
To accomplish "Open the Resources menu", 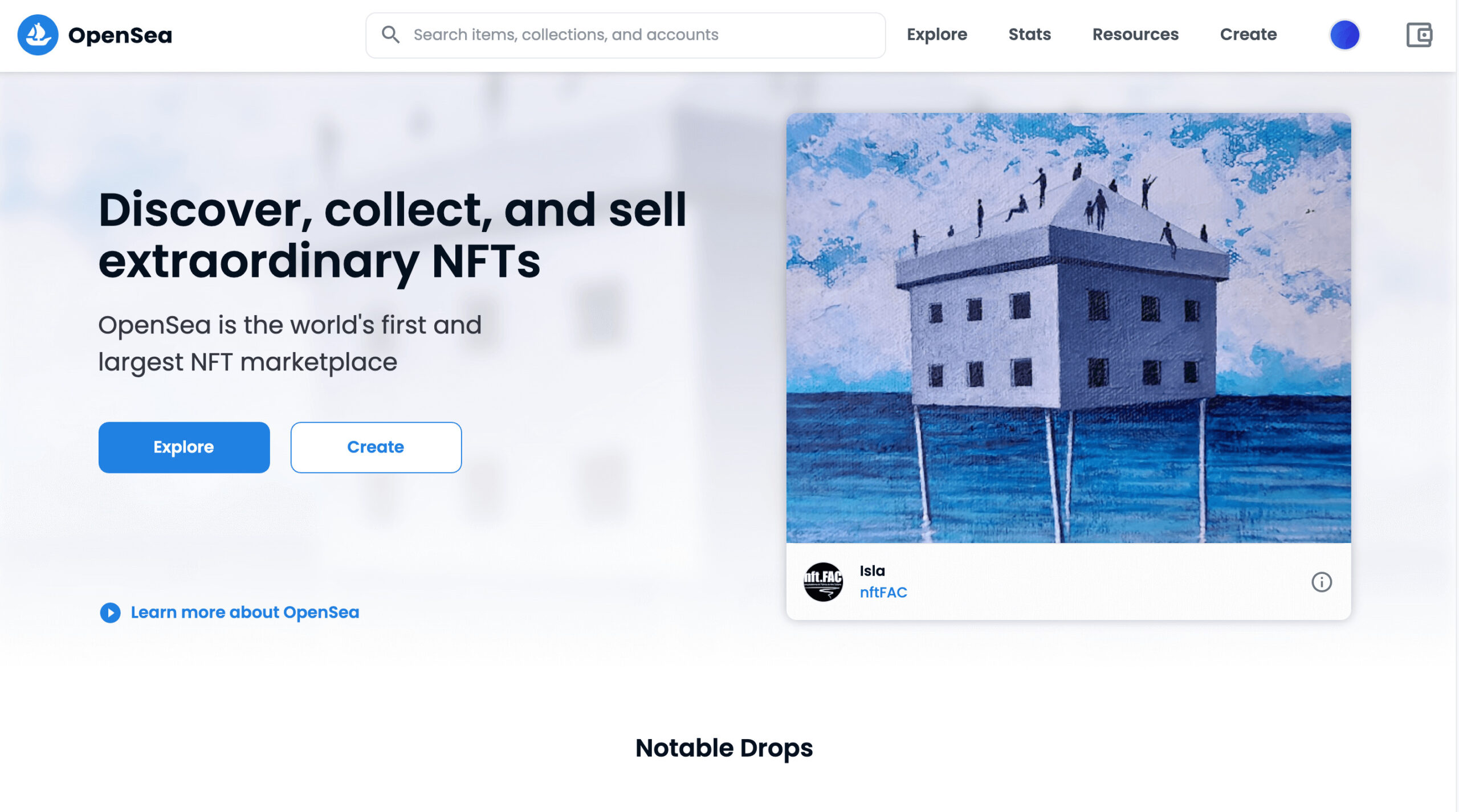I will (x=1135, y=35).
